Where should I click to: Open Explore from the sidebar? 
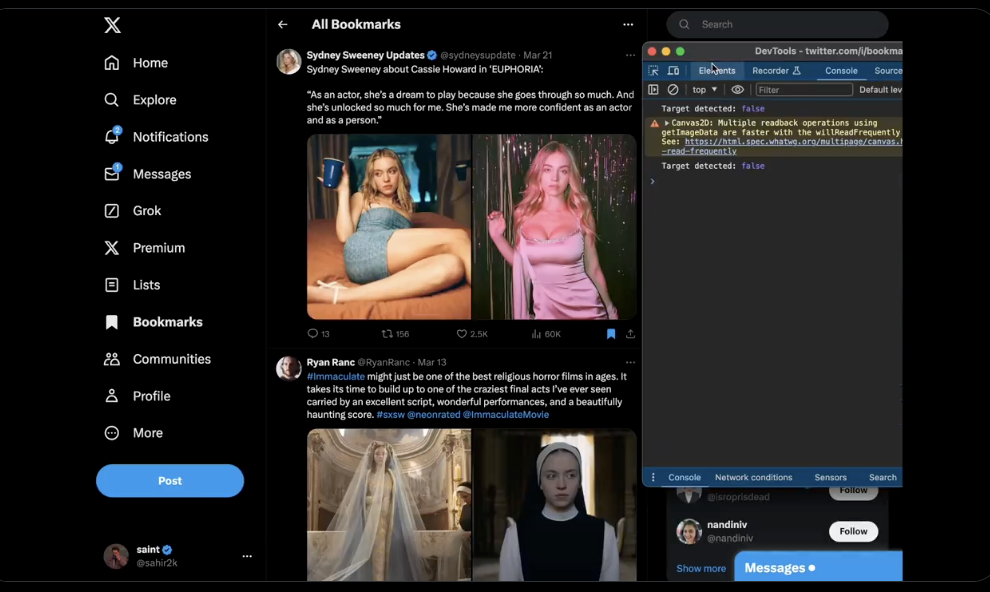[x=140, y=100]
